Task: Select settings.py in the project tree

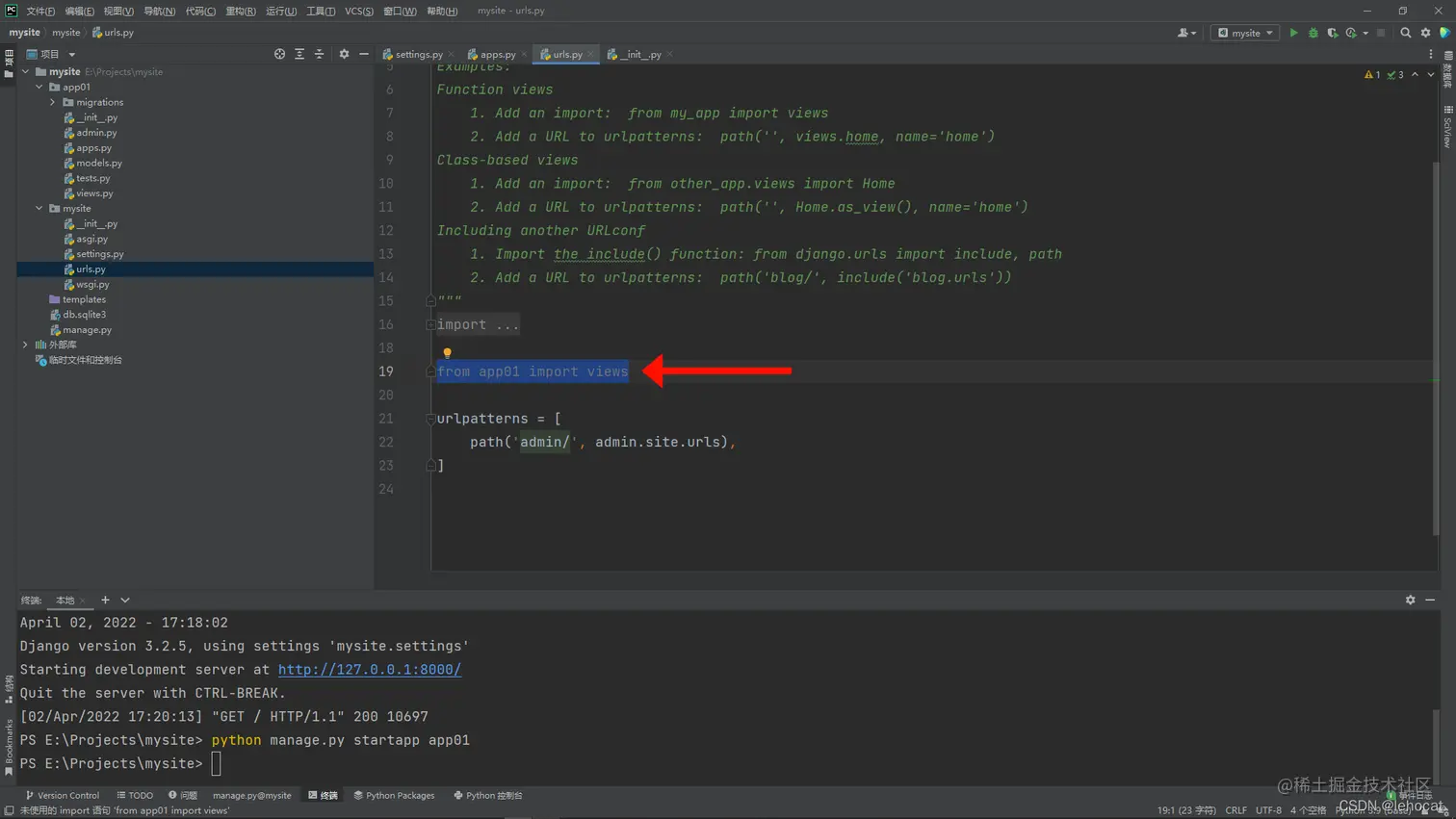Action: [x=100, y=253]
